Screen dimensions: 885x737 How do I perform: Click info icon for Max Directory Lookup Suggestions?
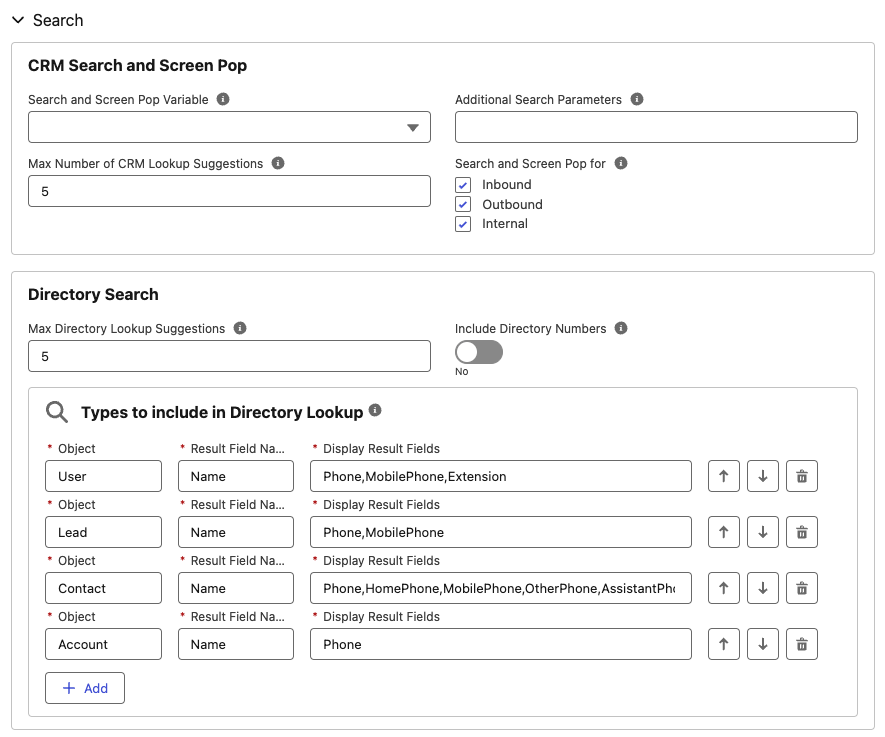[x=240, y=328]
